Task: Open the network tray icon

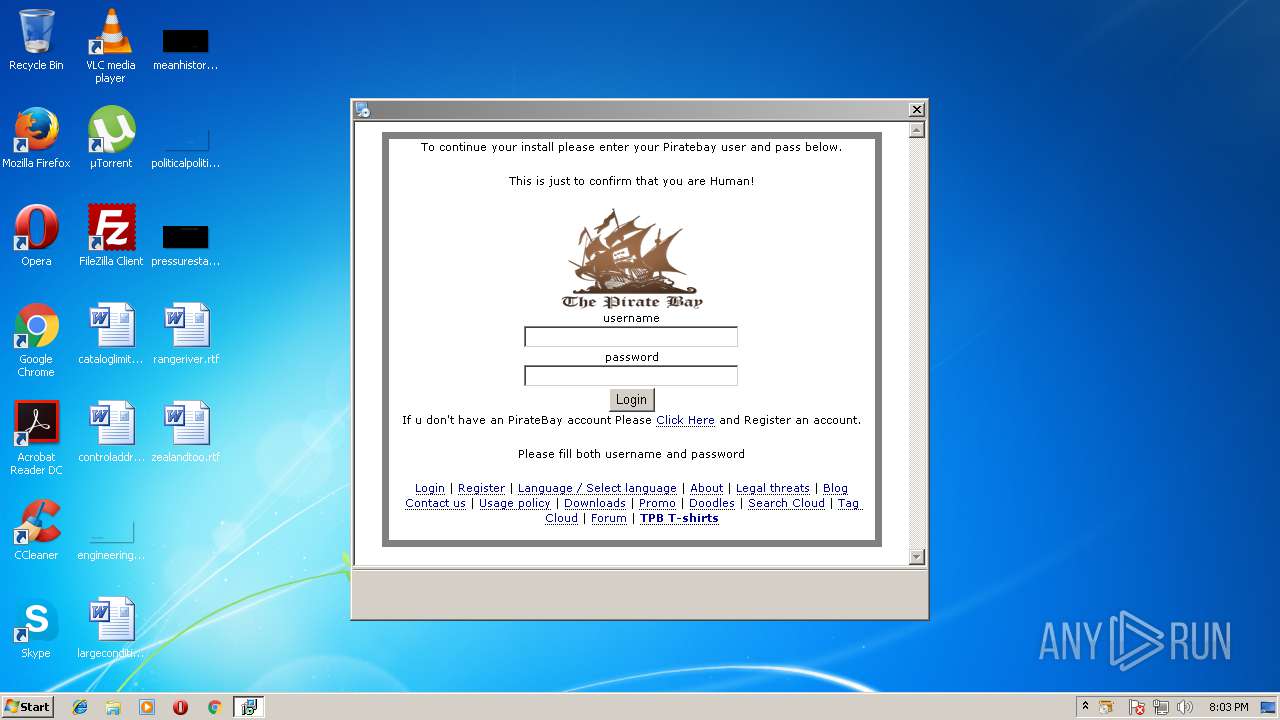Action: (x=1161, y=707)
